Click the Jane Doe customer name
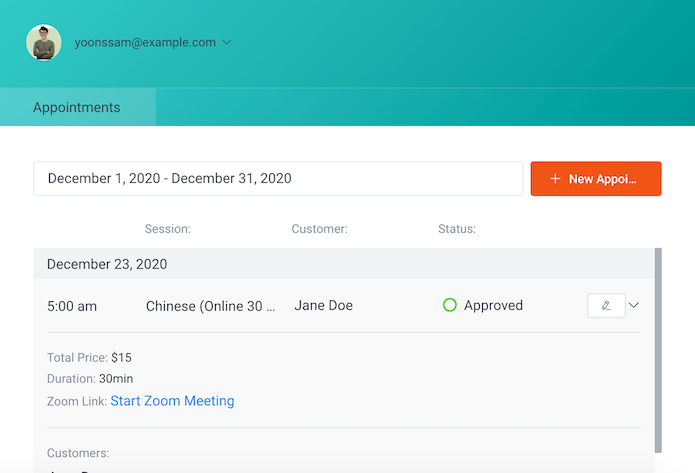The width and height of the screenshot is (695, 473). tap(324, 305)
